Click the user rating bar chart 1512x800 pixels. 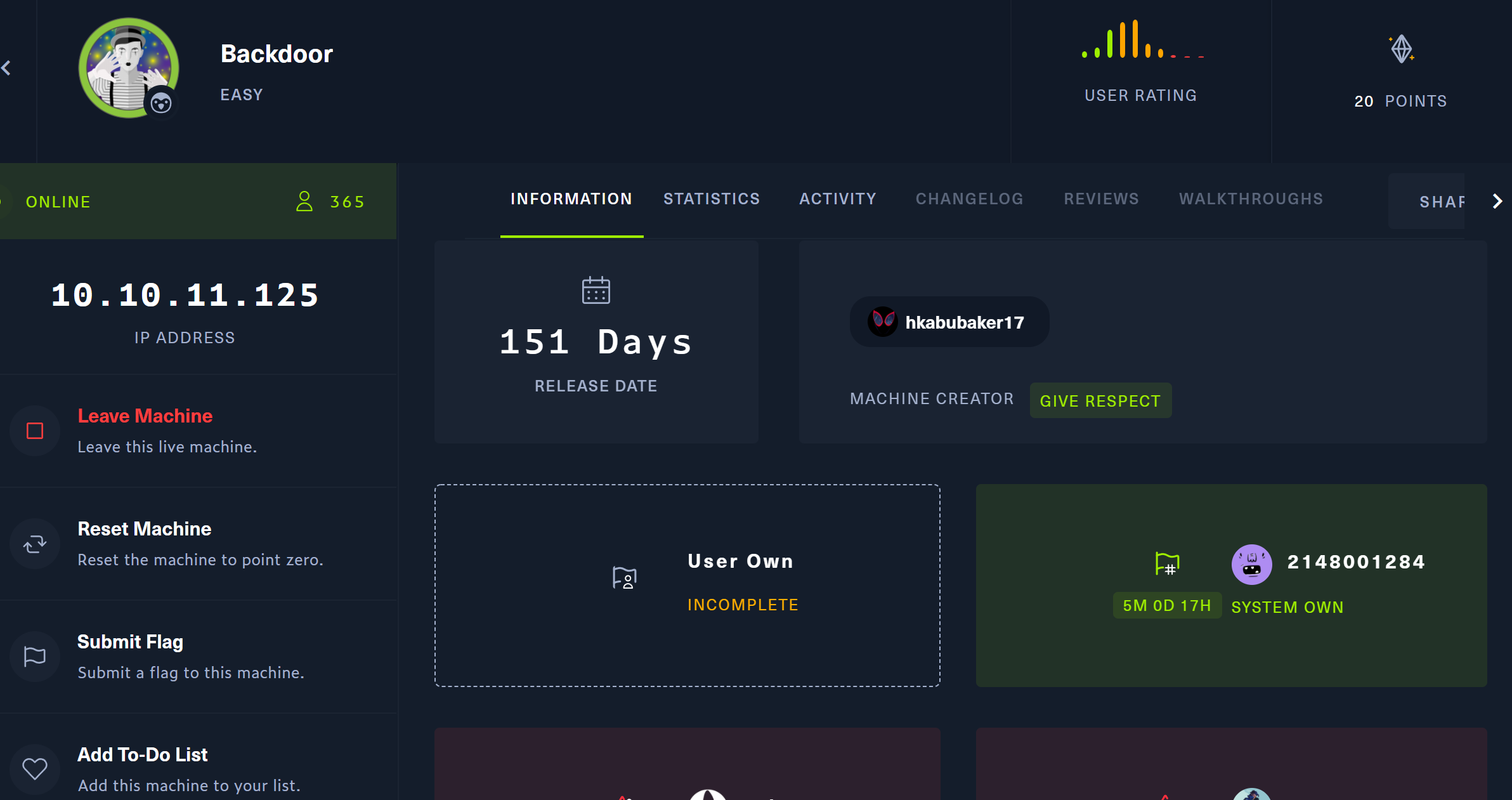coord(1141,40)
